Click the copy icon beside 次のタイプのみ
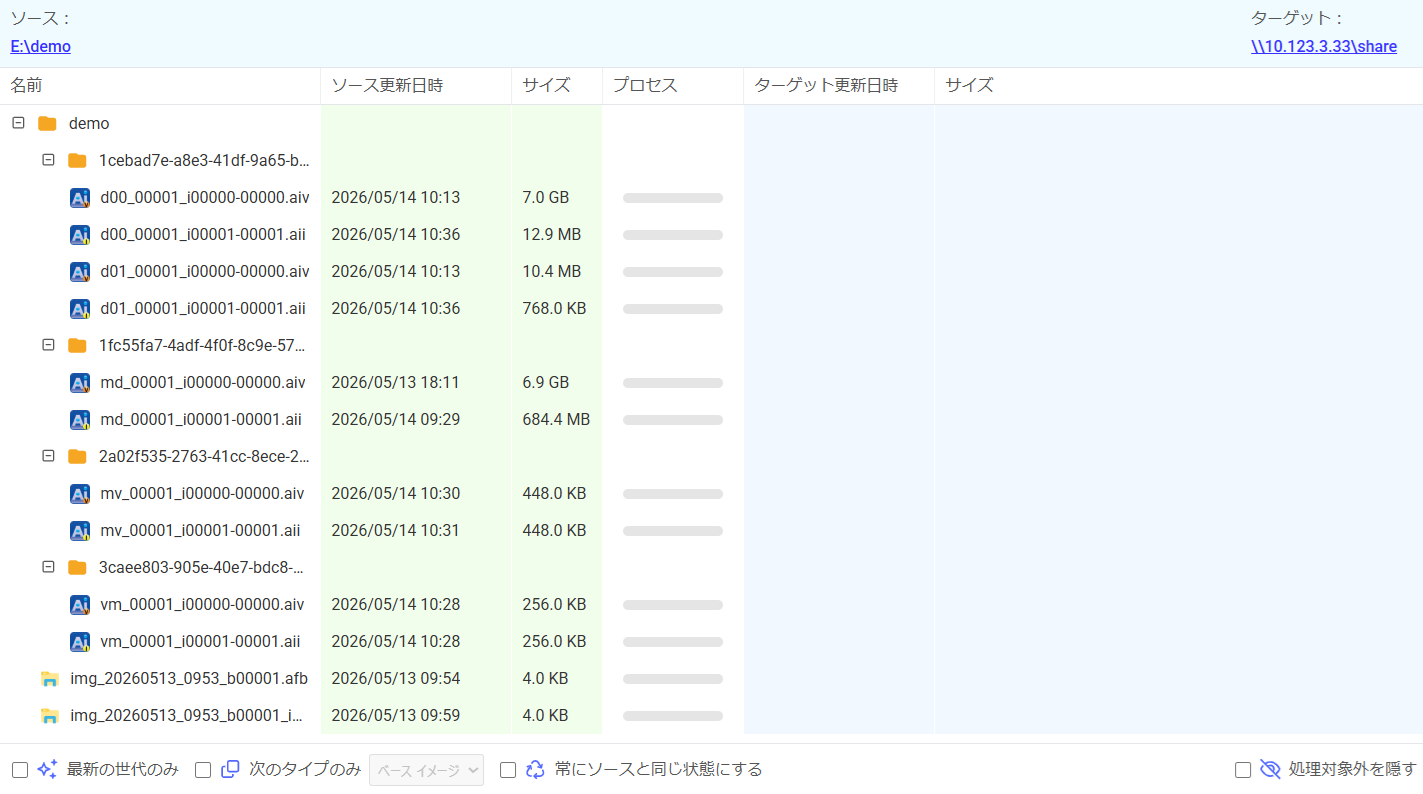The height and width of the screenshot is (794, 1423). pos(230,769)
